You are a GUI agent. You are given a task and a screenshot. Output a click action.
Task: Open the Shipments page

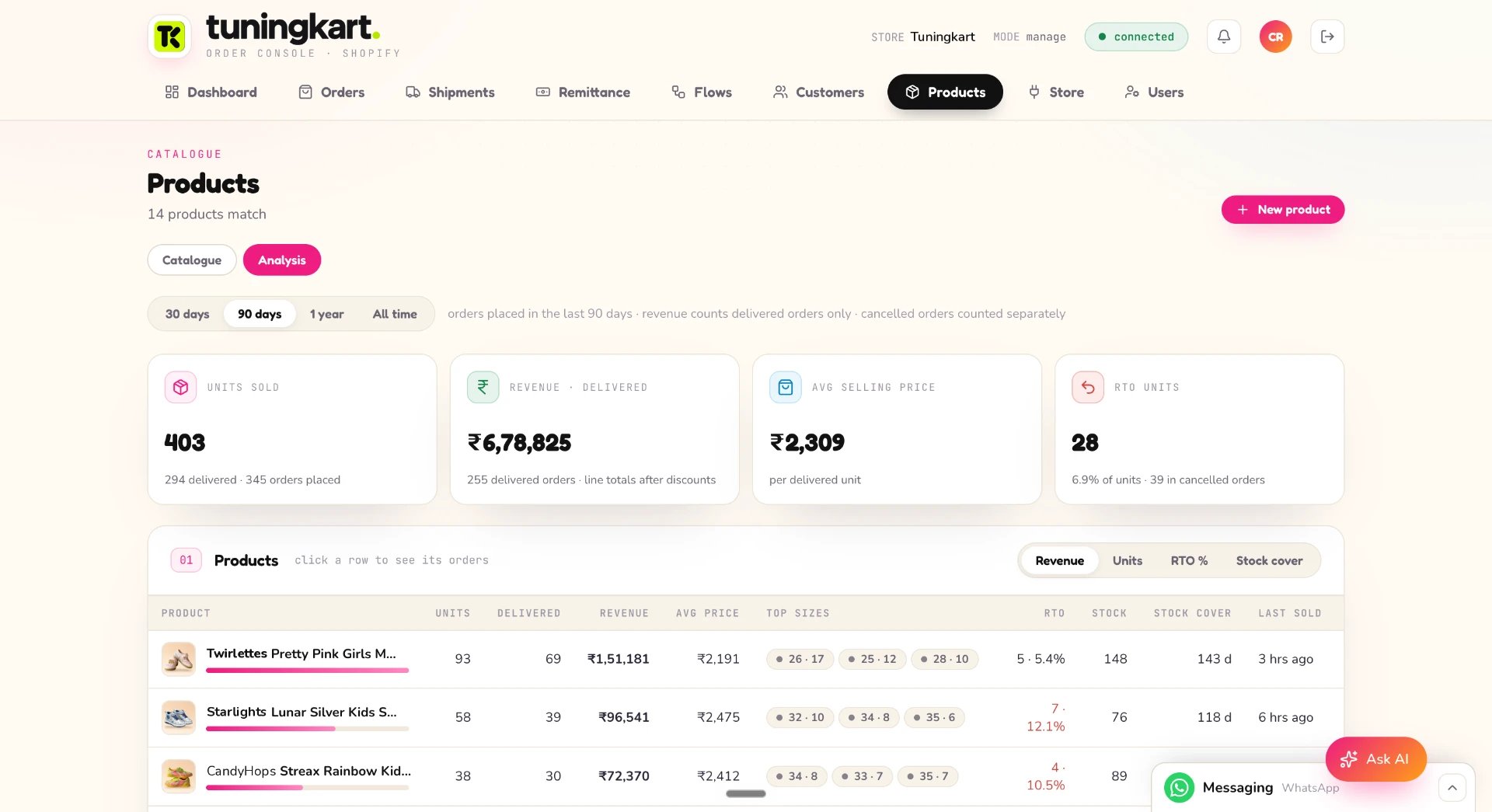pos(450,92)
